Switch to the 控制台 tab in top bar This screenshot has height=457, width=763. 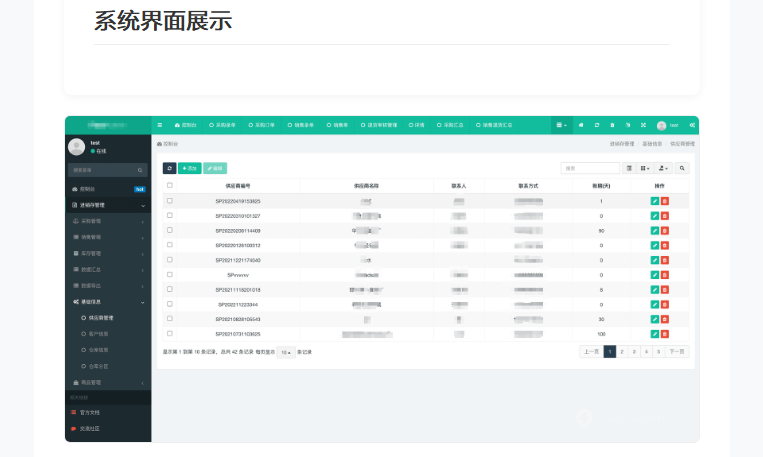185,125
